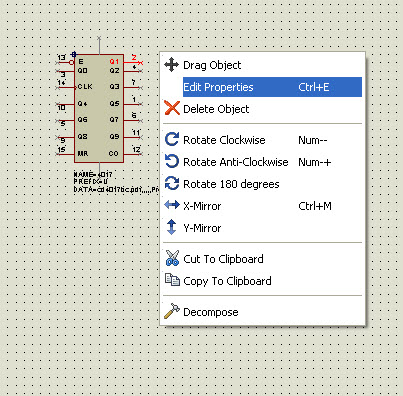This screenshot has width=403, height=396.
Task: Open Edit Properties from the context menu
Action: pyautogui.click(x=262, y=87)
